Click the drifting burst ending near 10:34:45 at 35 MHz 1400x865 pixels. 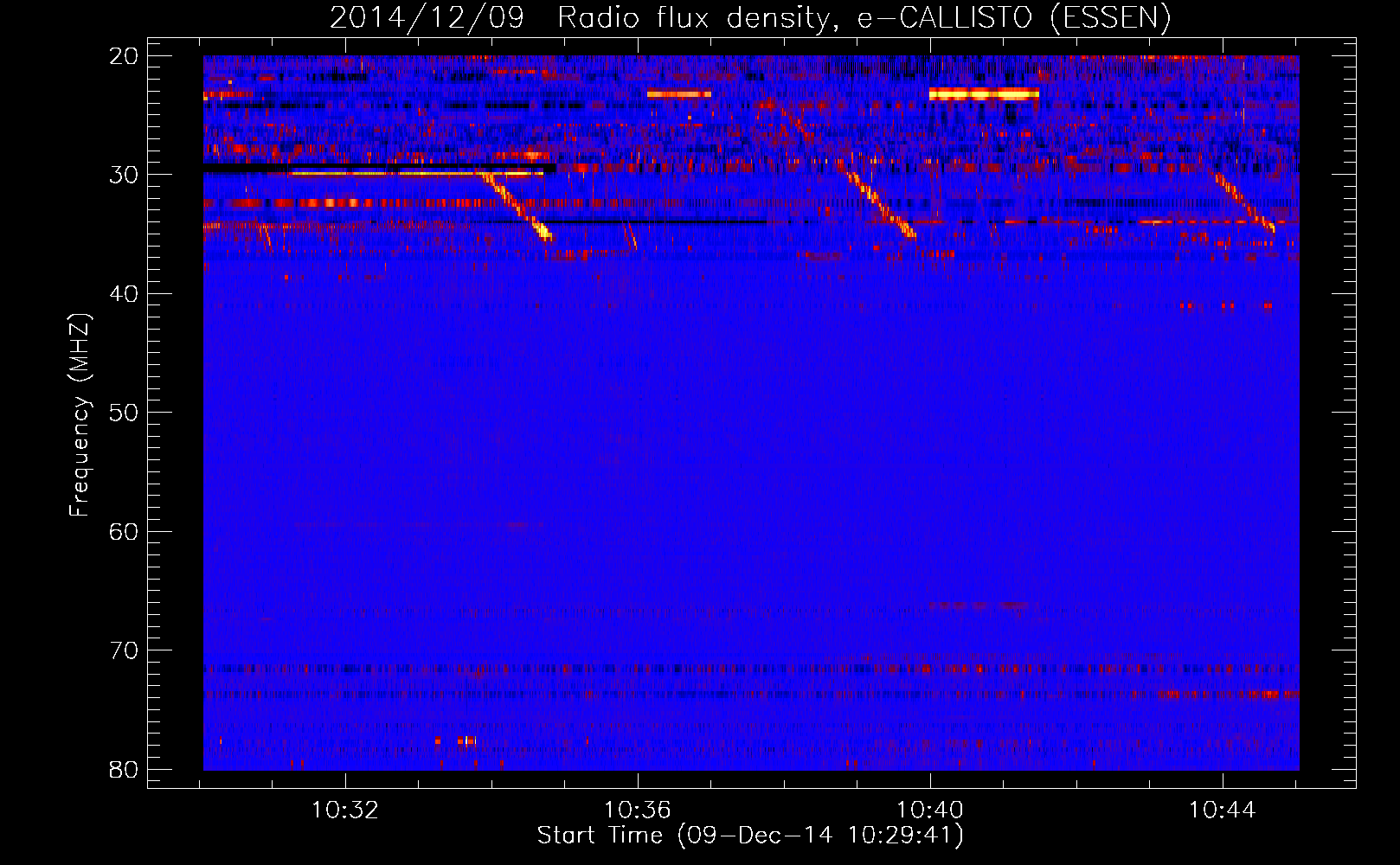[517, 206]
